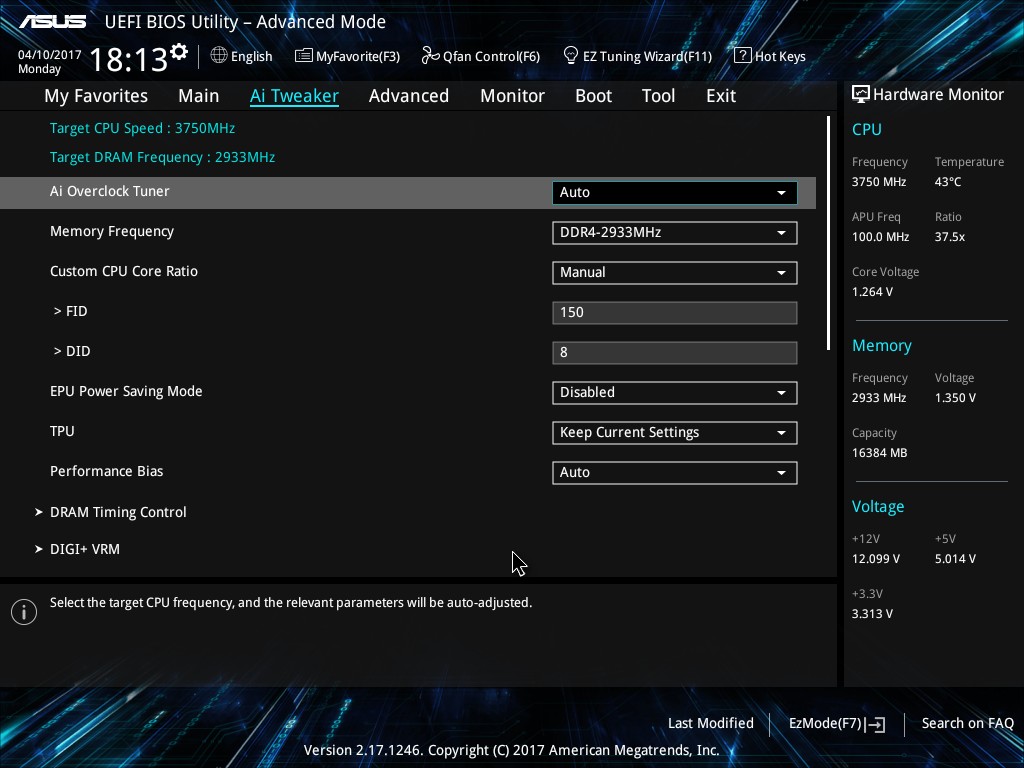Open the Monitor tab

coord(513,95)
